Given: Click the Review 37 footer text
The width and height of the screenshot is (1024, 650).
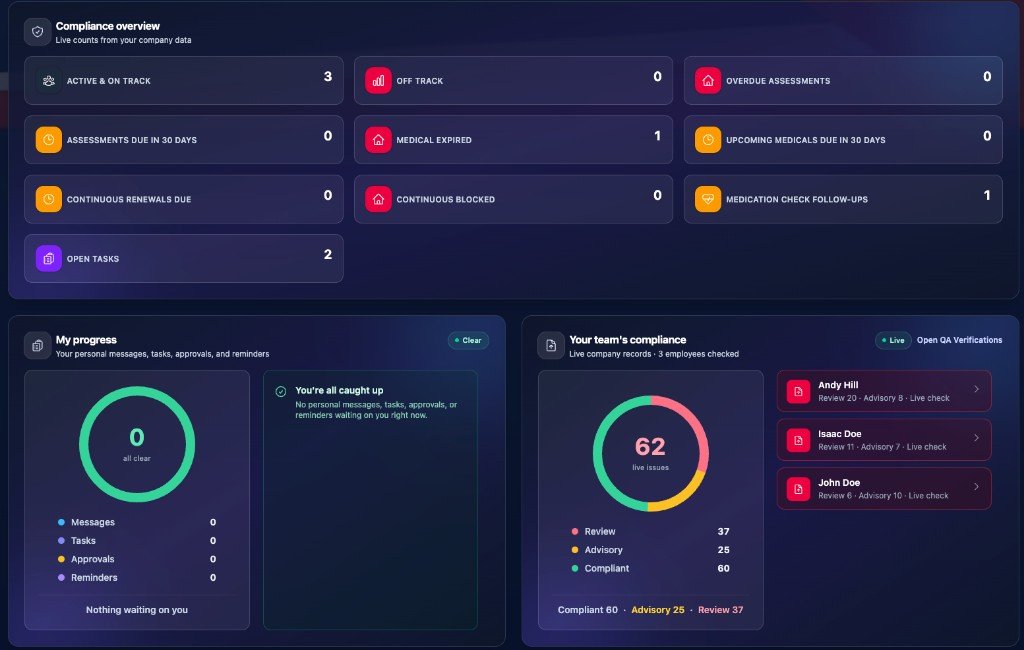Looking at the screenshot, I should [x=720, y=610].
